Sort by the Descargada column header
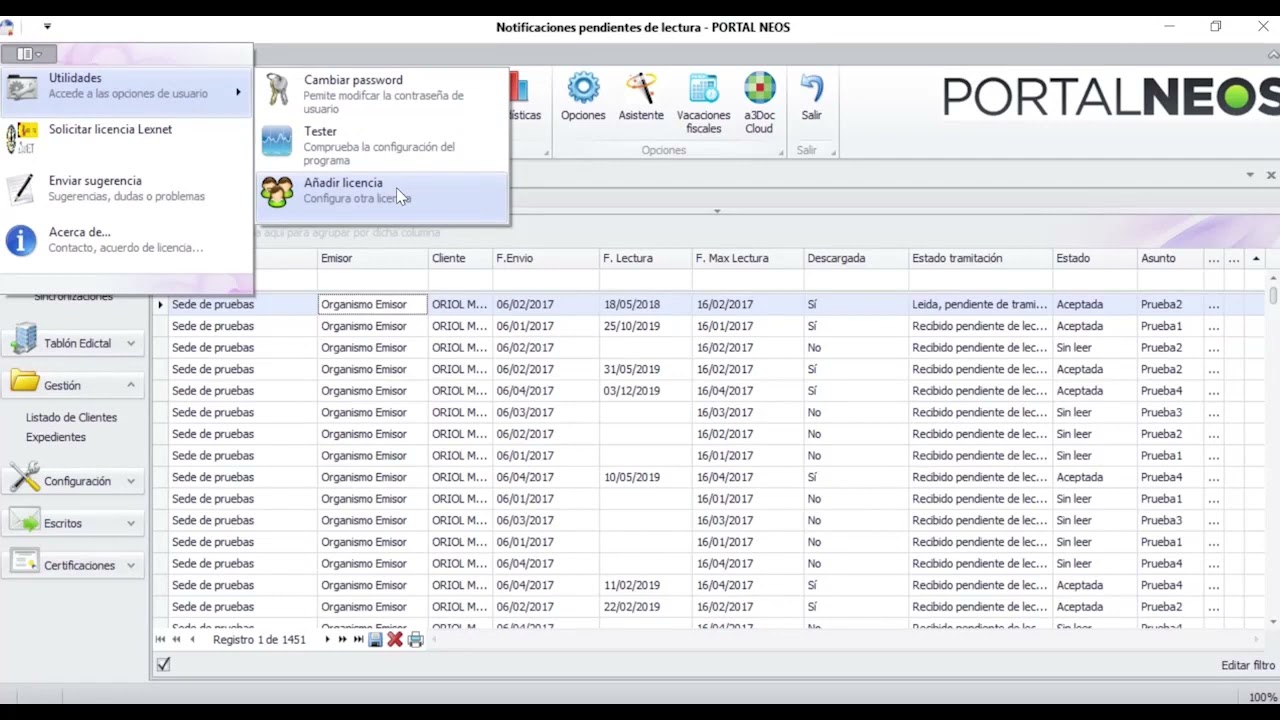This screenshot has height=720, width=1280. click(x=856, y=258)
